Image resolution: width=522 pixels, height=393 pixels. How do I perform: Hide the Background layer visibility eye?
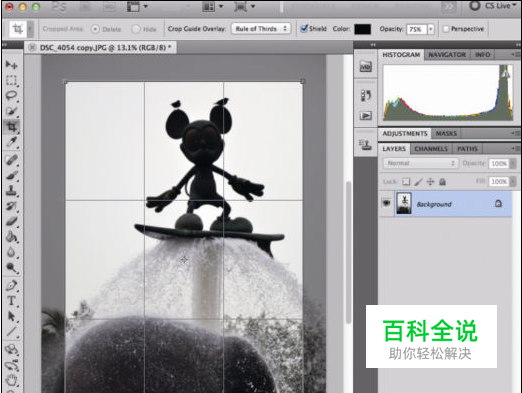(386, 203)
